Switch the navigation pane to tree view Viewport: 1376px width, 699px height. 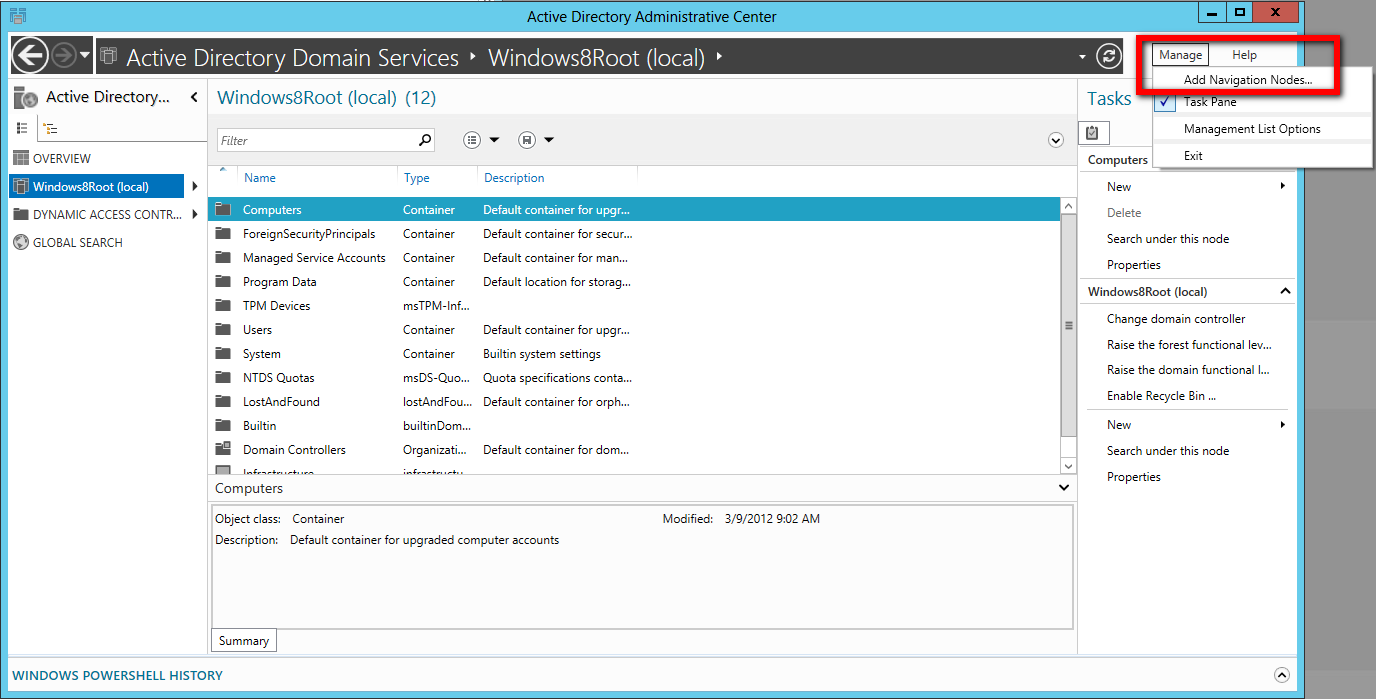coord(51,129)
